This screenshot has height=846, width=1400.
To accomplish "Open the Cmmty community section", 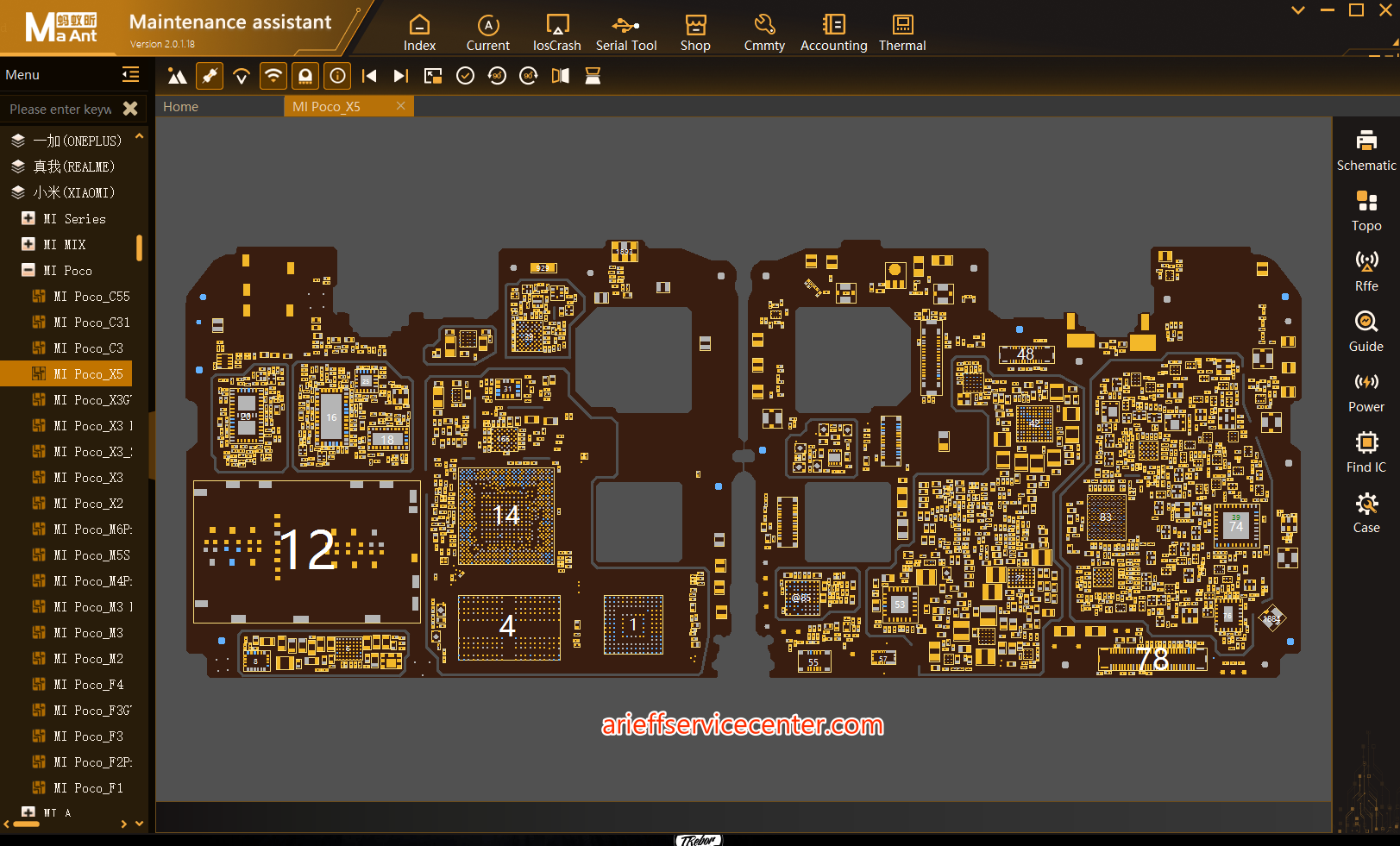I will (x=764, y=33).
